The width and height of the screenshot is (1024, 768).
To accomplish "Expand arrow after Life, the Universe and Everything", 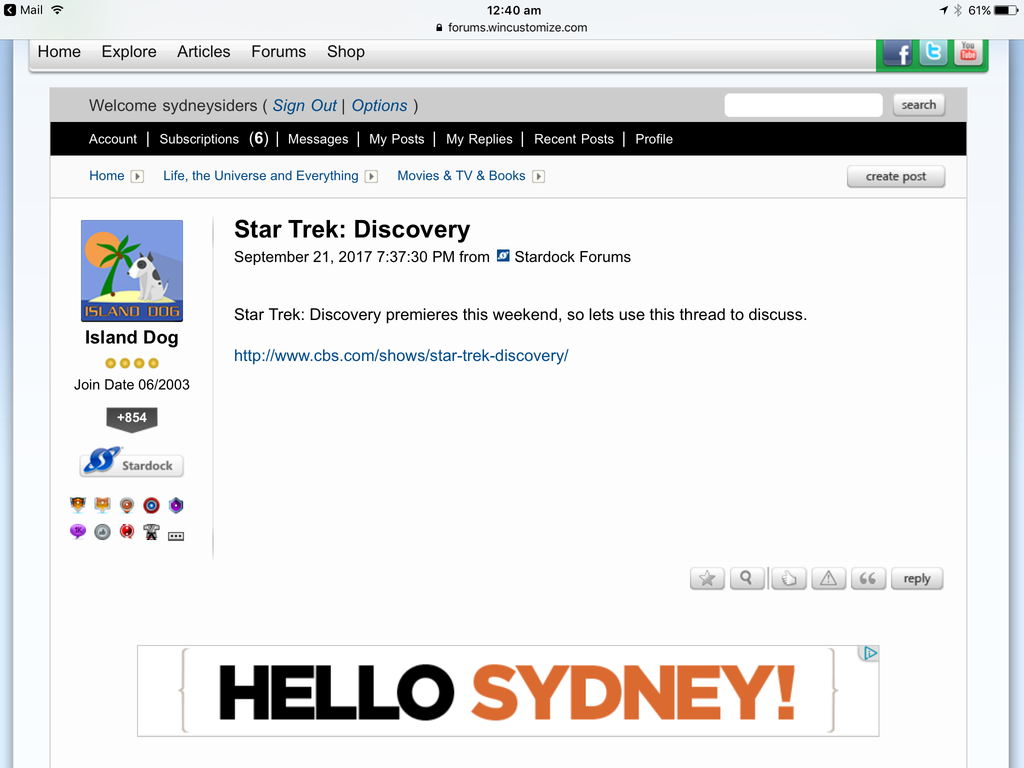I will pyautogui.click(x=371, y=176).
